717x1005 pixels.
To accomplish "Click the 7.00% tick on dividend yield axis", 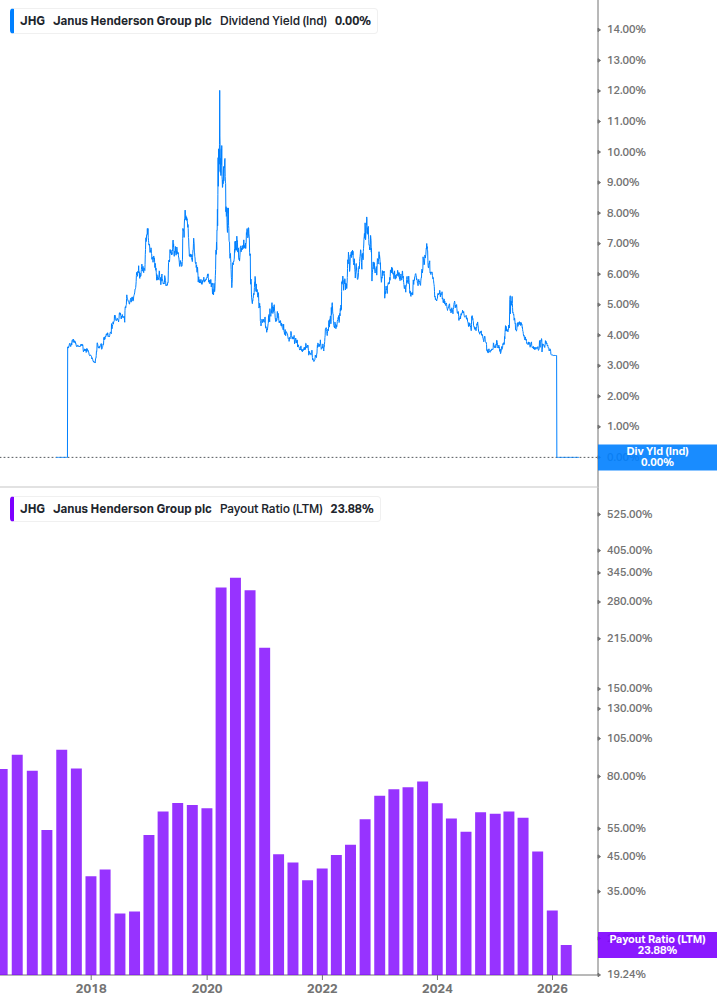I will coord(623,244).
